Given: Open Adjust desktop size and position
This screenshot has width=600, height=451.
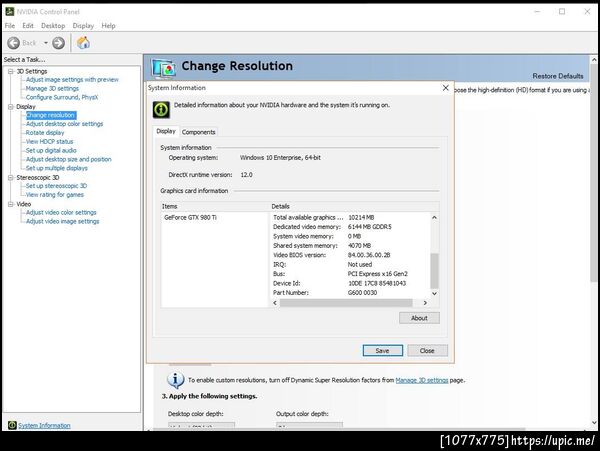Looking at the screenshot, I should [68, 159].
